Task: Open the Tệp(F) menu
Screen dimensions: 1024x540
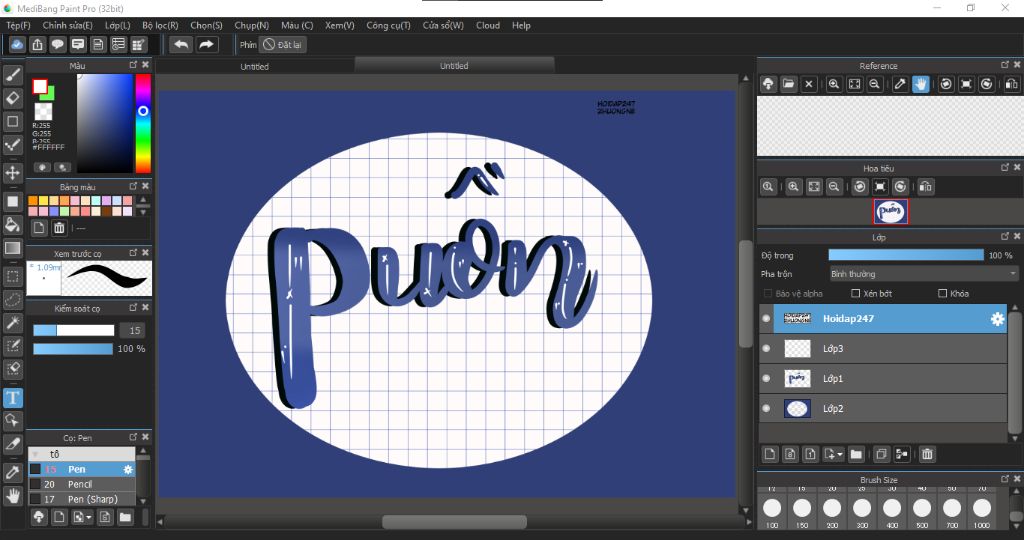Action: (x=18, y=25)
